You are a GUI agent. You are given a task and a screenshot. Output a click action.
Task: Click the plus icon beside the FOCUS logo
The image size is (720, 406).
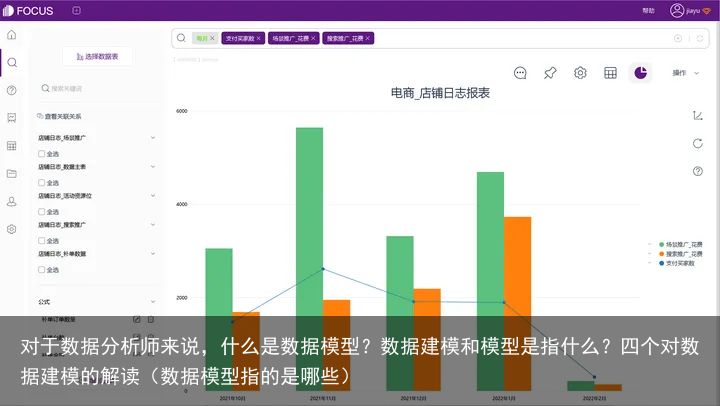click(x=77, y=11)
